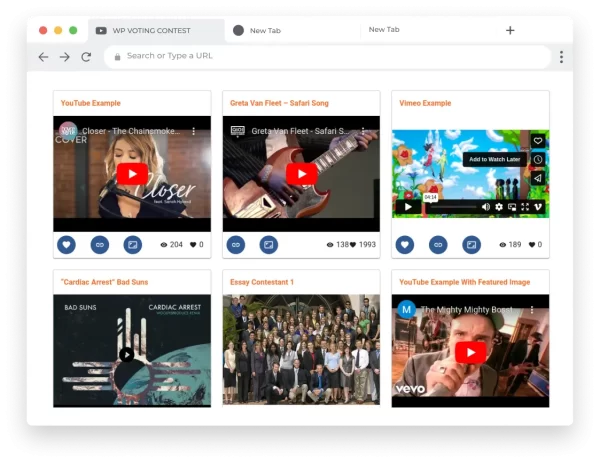Open image icon under YouTube Example card
The image size is (600, 463).
click(133, 245)
